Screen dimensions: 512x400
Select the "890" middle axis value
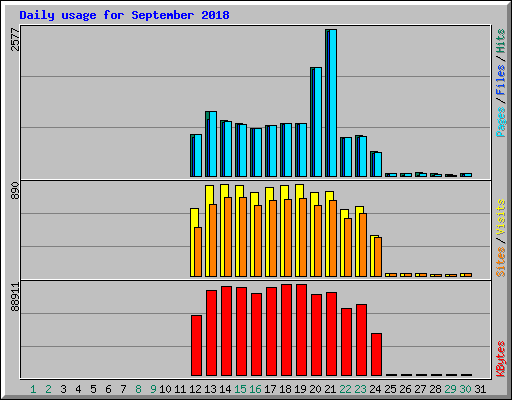tap(15, 191)
